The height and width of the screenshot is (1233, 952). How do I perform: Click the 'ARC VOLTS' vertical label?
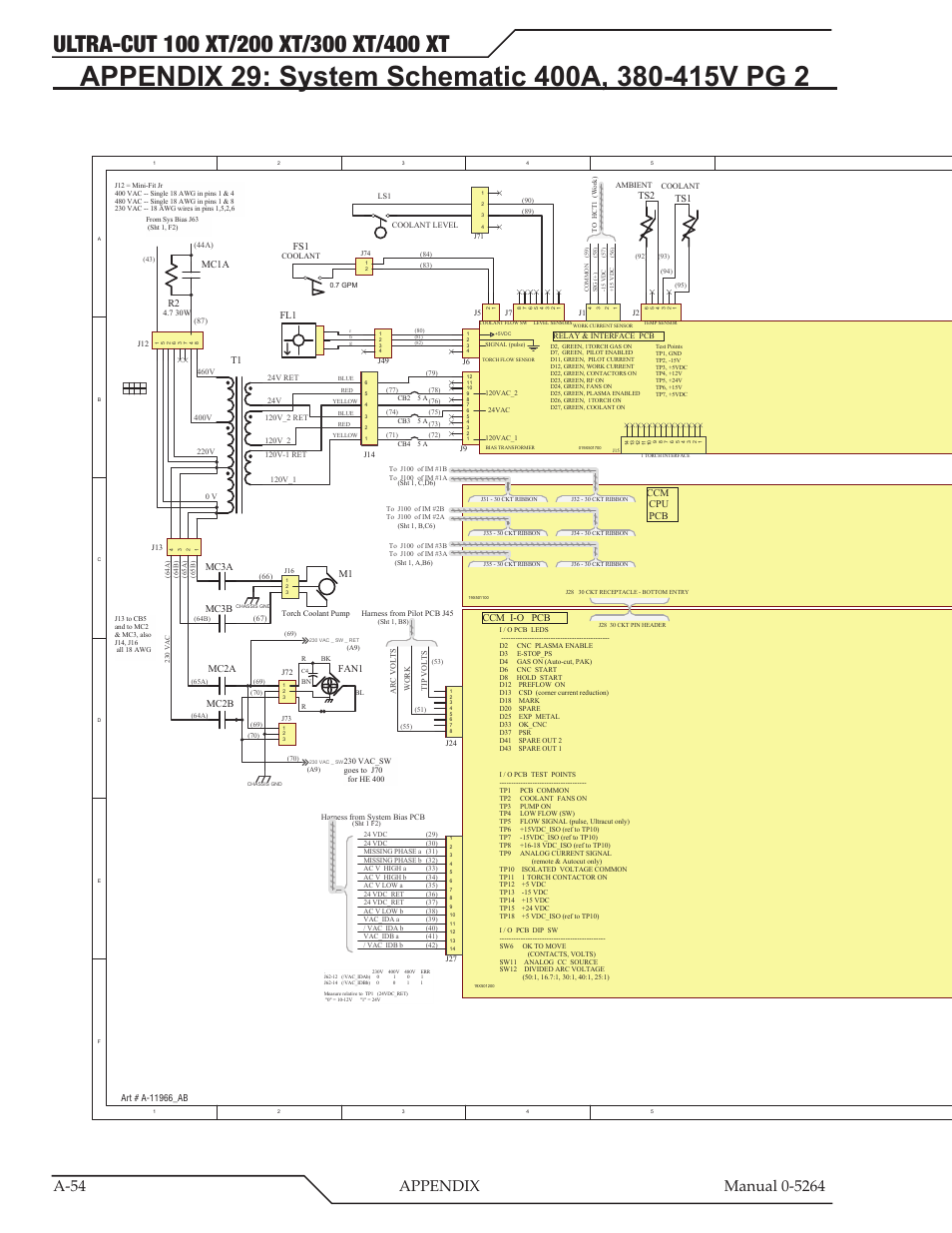[x=393, y=671]
